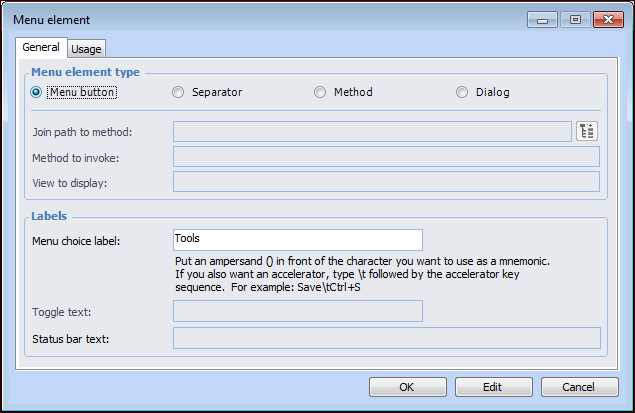Cancel the Menu element dialog
The image size is (635, 413).
pos(578,387)
